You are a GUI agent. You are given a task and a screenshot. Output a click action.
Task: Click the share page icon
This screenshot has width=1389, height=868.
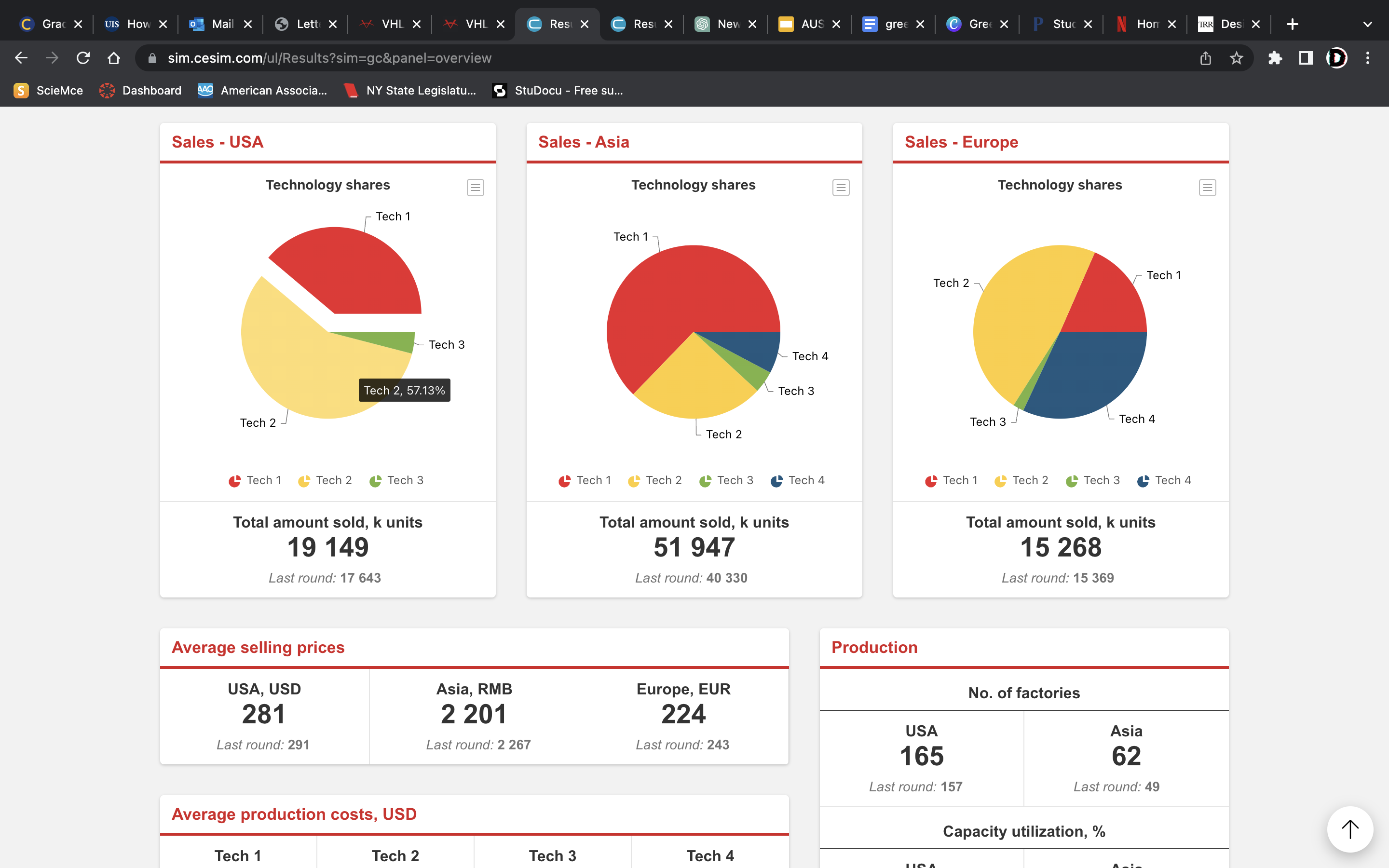[x=1206, y=58]
